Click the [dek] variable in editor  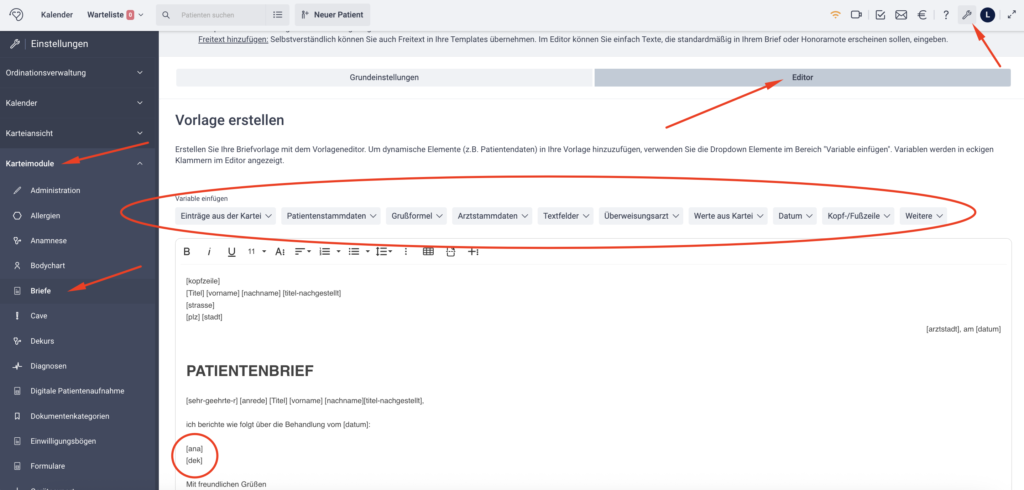pyautogui.click(x=195, y=461)
